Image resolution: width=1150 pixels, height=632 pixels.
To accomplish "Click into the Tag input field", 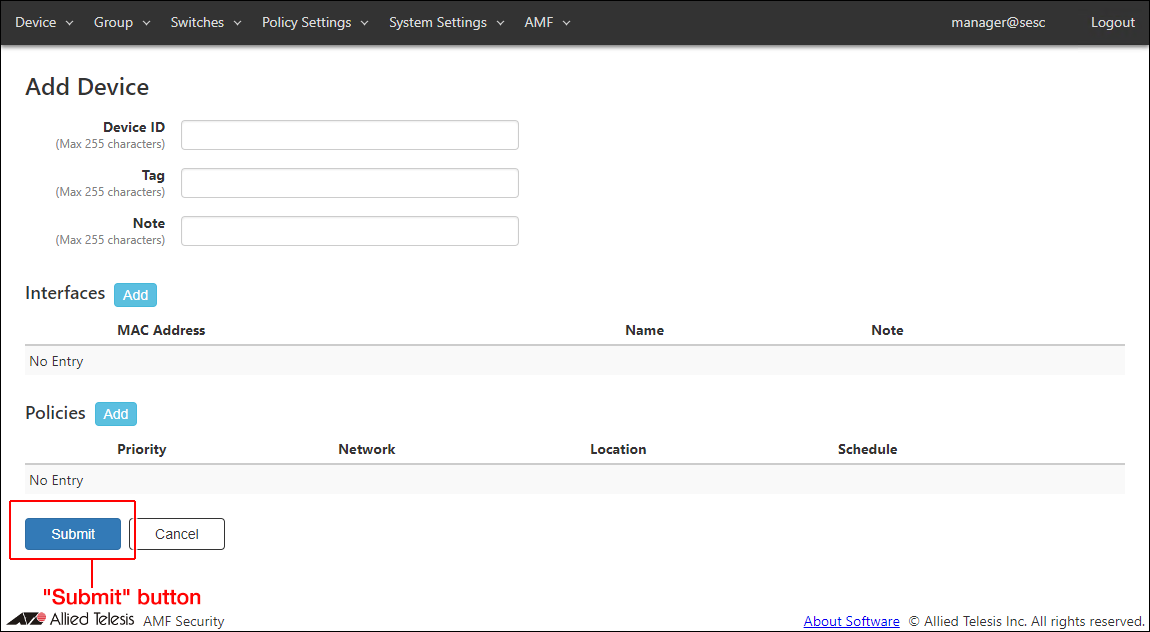I will pos(349,183).
